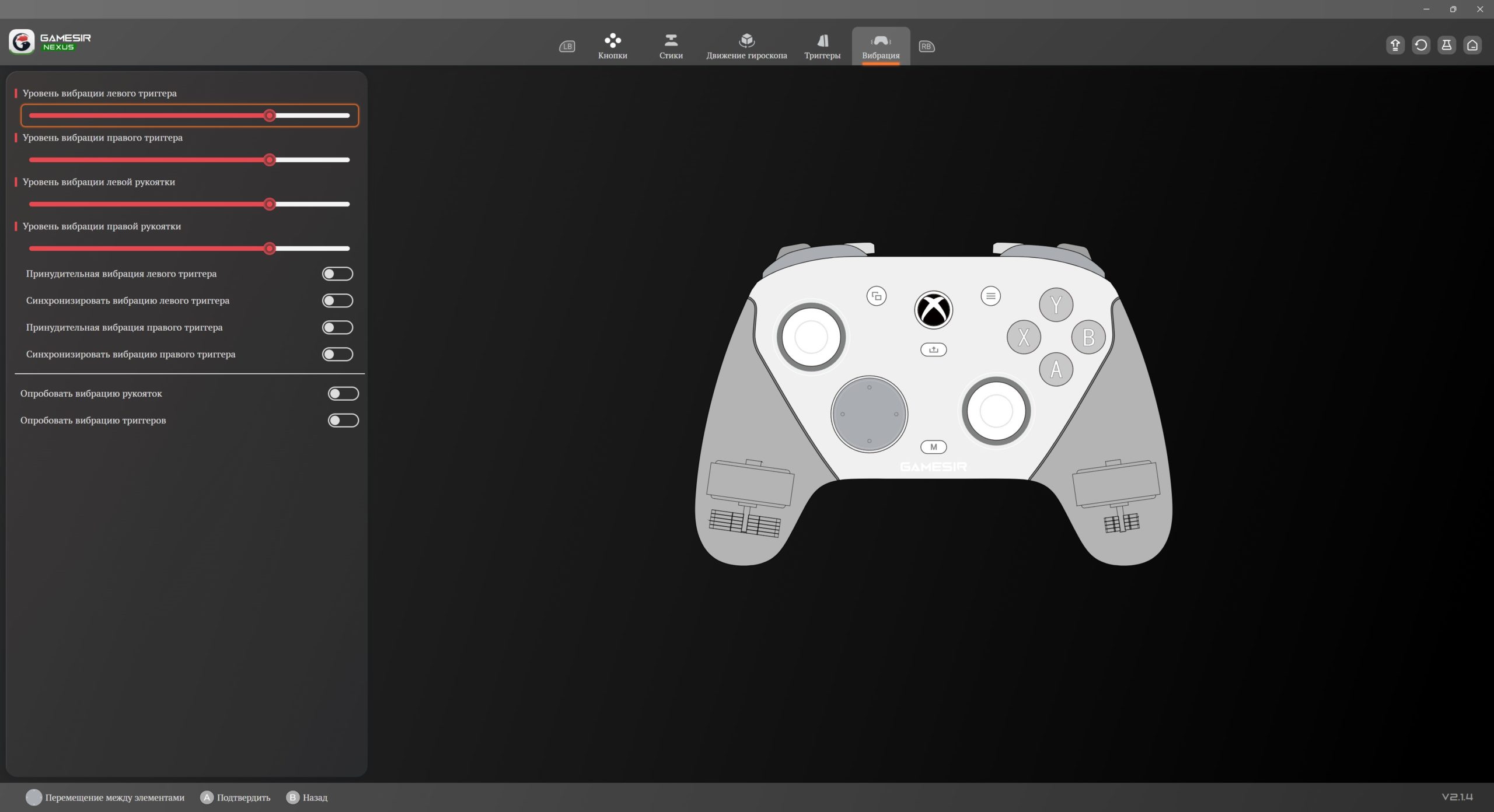Click the controller's right analog stick
The width and height of the screenshot is (1494, 812).
[x=996, y=411]
